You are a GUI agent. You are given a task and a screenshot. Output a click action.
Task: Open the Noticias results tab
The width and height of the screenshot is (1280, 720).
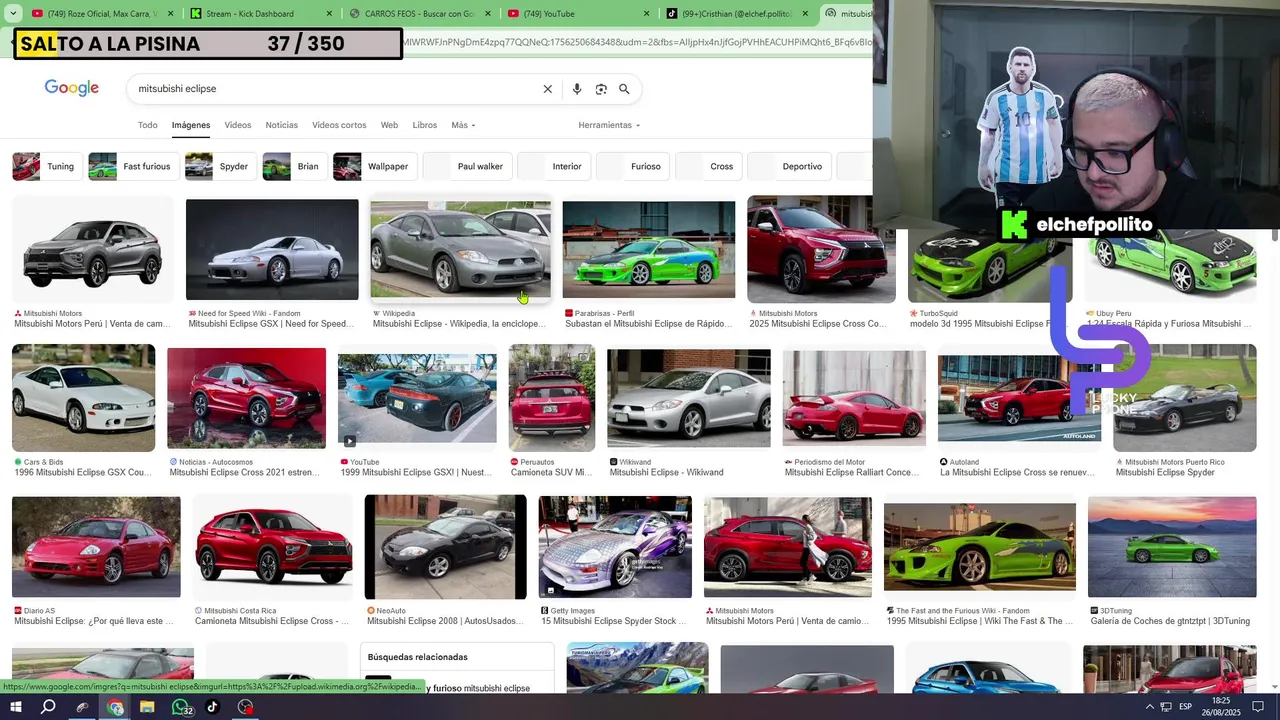point(282,125)
